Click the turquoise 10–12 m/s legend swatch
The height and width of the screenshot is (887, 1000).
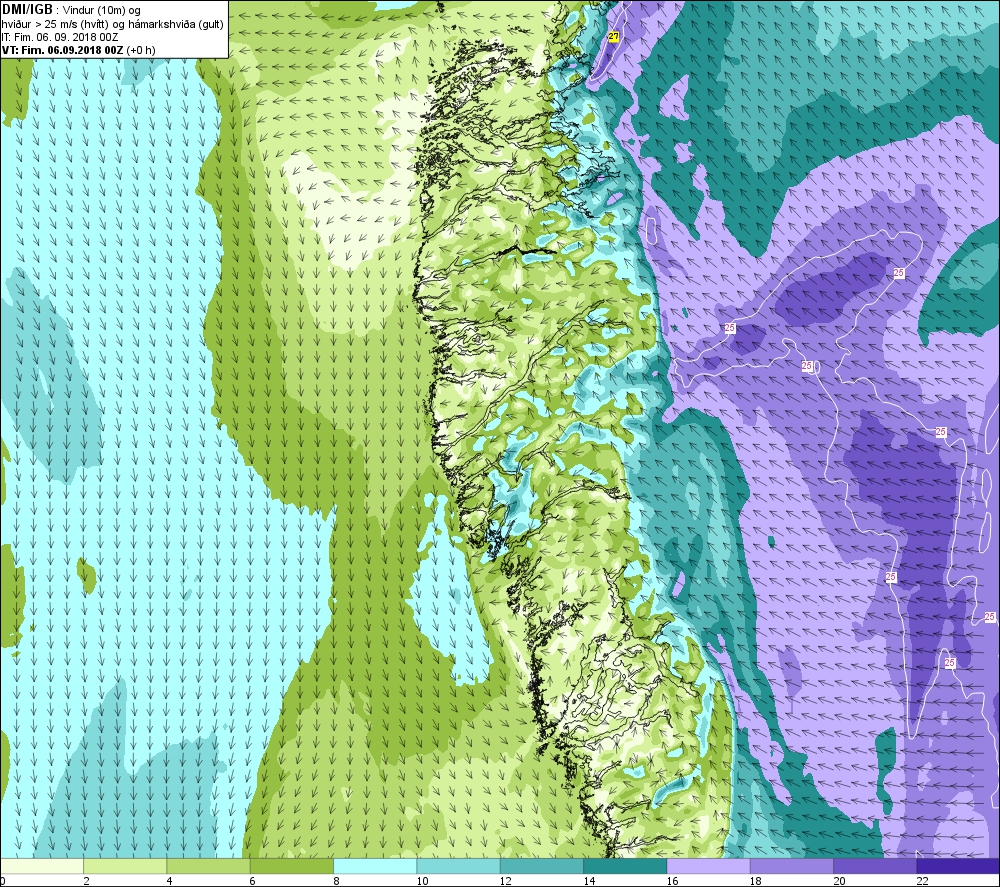point(459,865)
